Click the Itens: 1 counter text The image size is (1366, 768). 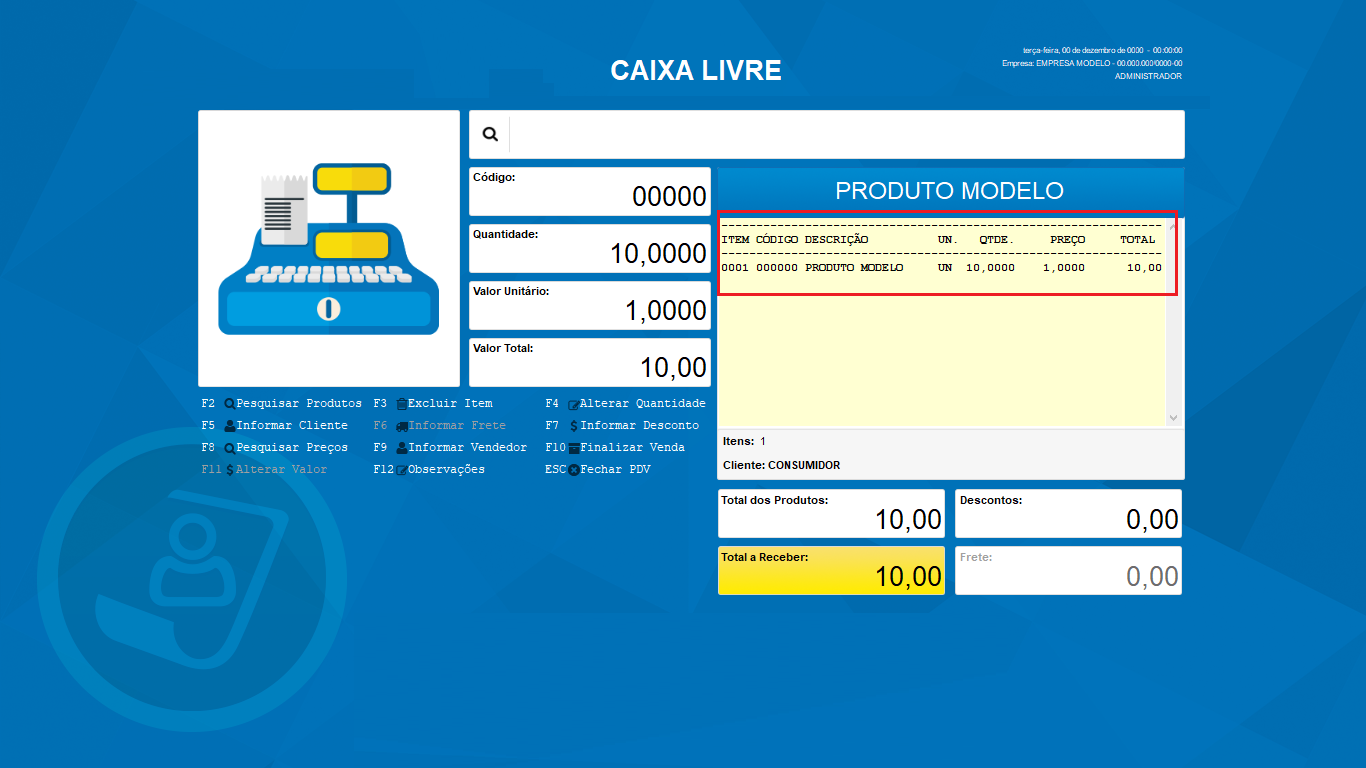[x=744, y=441]
